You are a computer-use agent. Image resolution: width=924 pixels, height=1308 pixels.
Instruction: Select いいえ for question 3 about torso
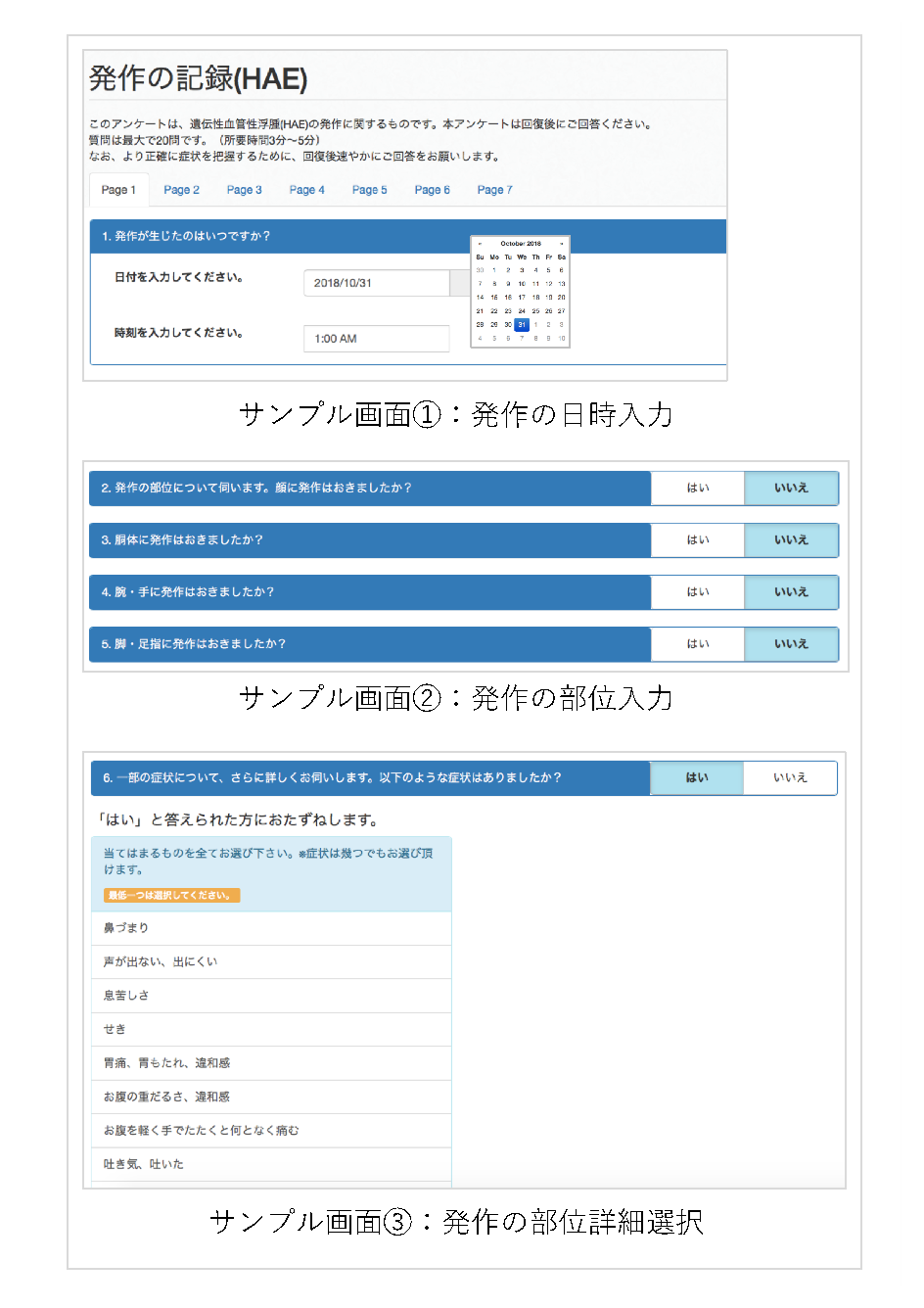[x=791, y=539]
